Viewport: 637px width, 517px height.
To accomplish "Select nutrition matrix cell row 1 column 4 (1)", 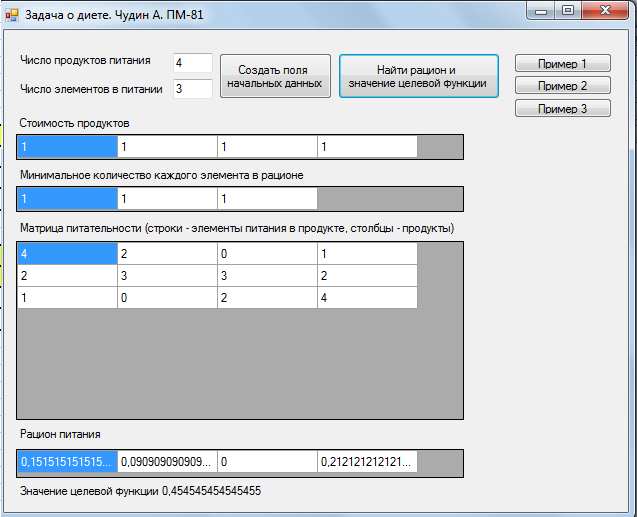I will pyautogui.click(x=367, y=254).
